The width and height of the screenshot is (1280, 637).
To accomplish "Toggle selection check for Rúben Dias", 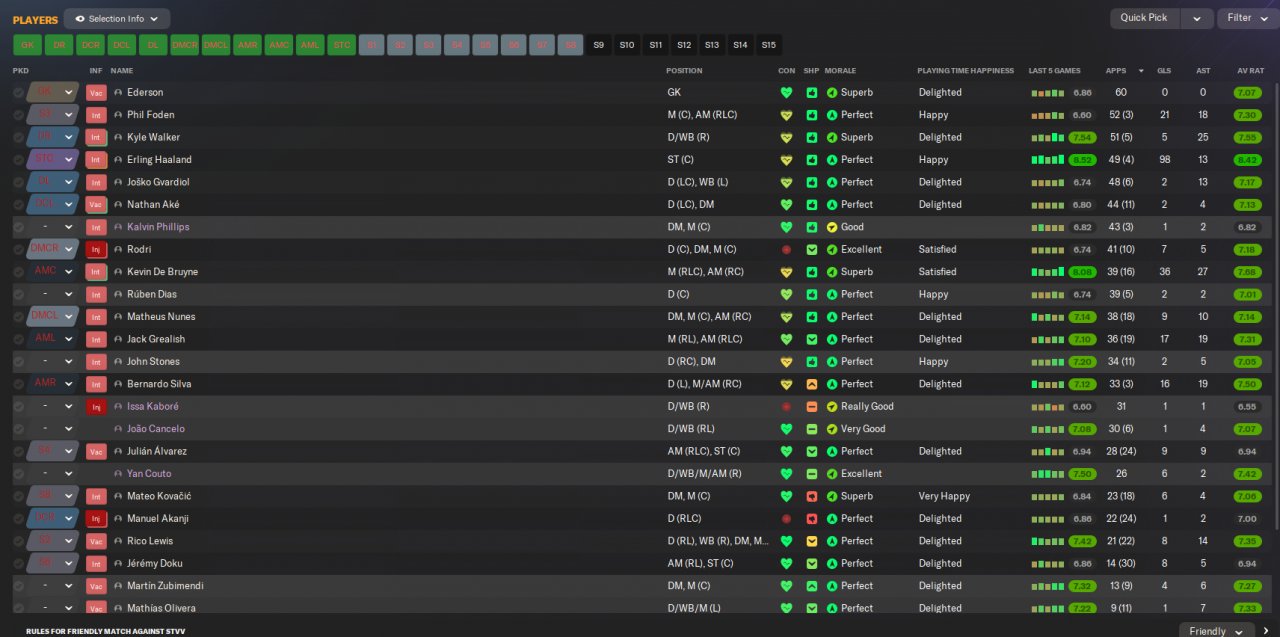I will (x=18, y=294).
